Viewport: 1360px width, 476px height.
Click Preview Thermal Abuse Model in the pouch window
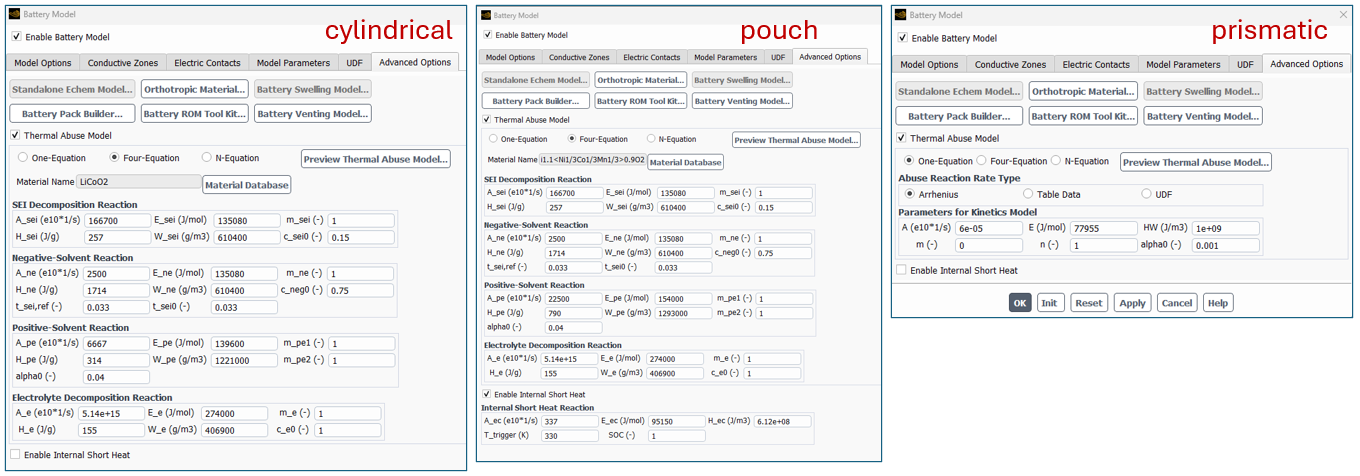click(x=796, y=140)
